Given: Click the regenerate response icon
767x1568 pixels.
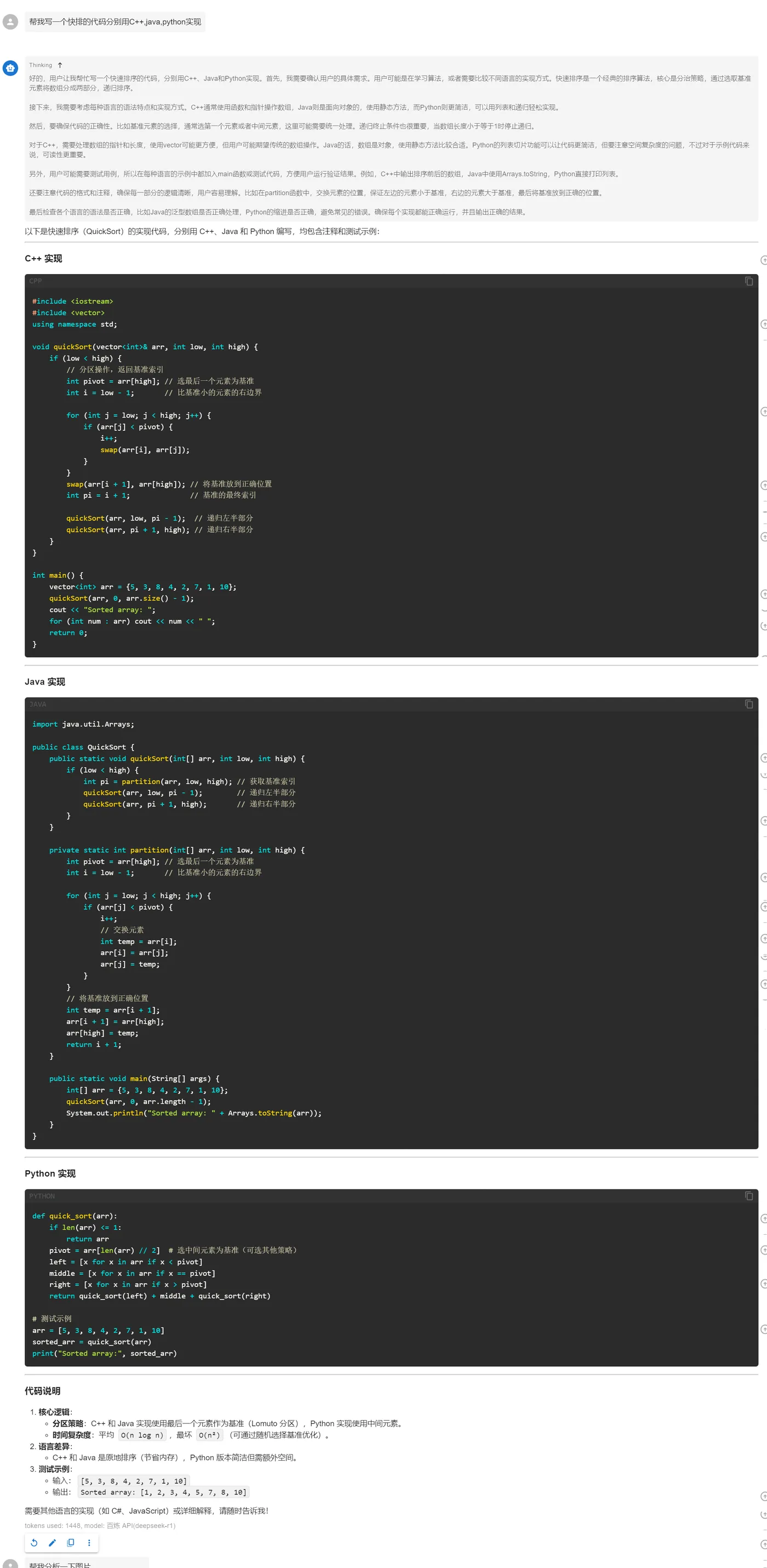Looking at the screenshot, I should coord(34,1542).
